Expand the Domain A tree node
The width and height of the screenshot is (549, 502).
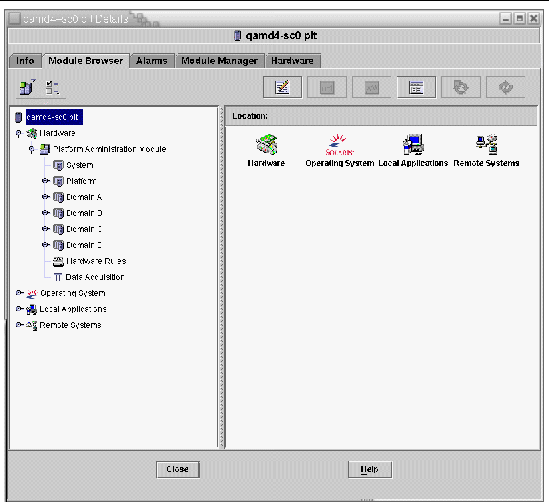tap(46, 197)
